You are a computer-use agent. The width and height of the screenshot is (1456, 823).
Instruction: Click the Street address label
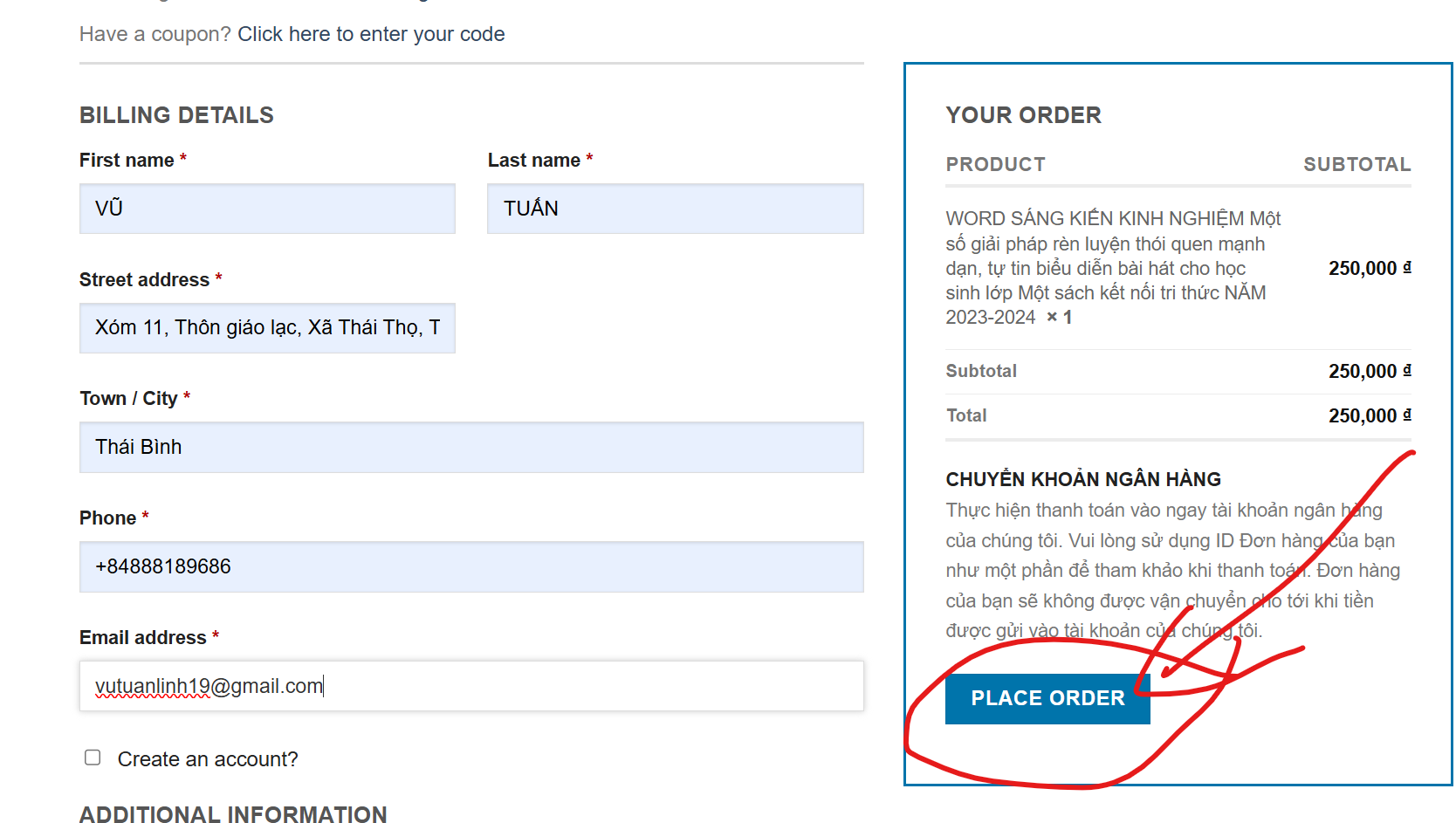(x=144, y=280)
